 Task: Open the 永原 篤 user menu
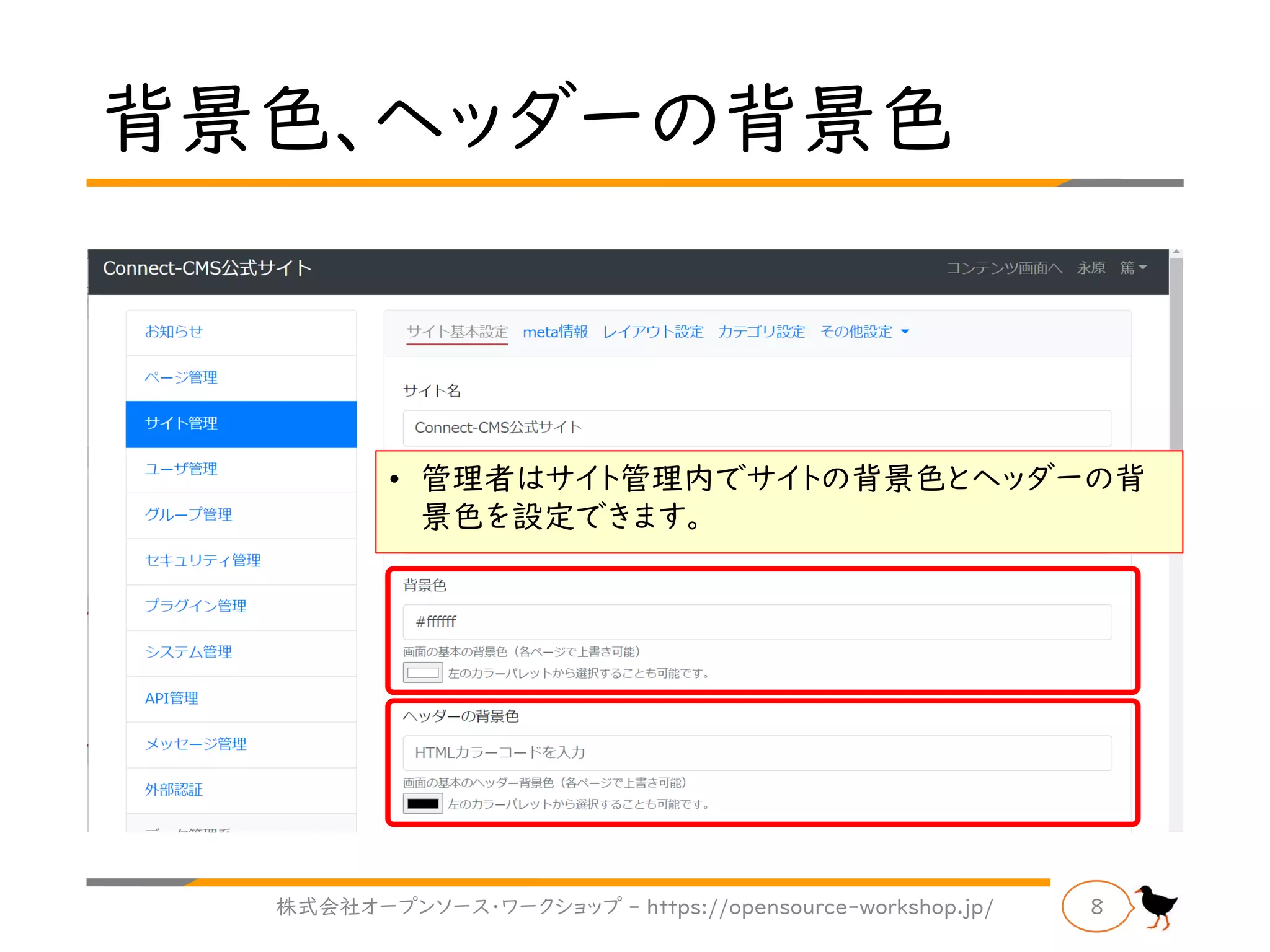coord(1111,268)
